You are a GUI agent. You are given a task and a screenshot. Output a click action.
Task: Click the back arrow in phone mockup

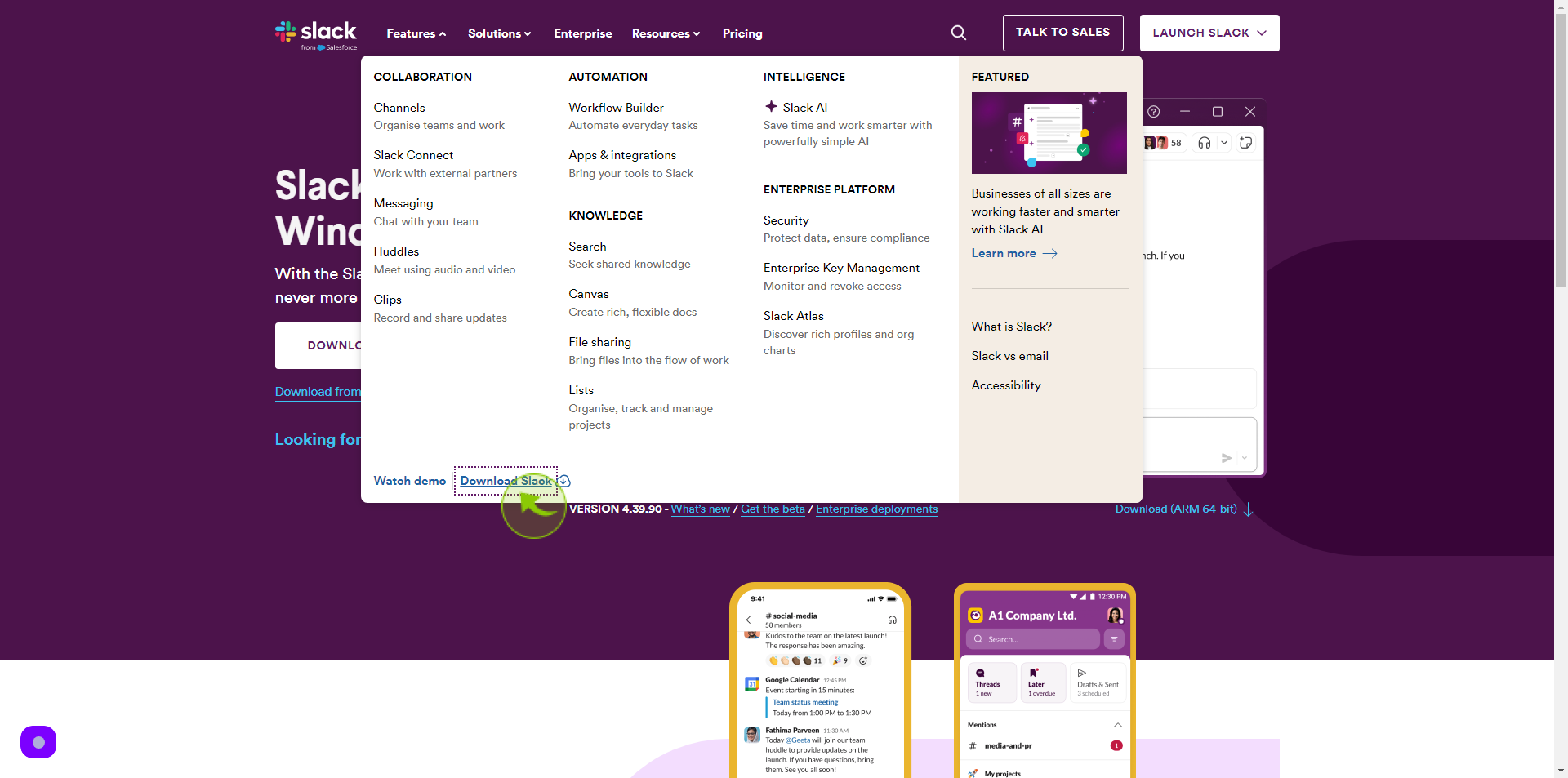pos(748,620)
